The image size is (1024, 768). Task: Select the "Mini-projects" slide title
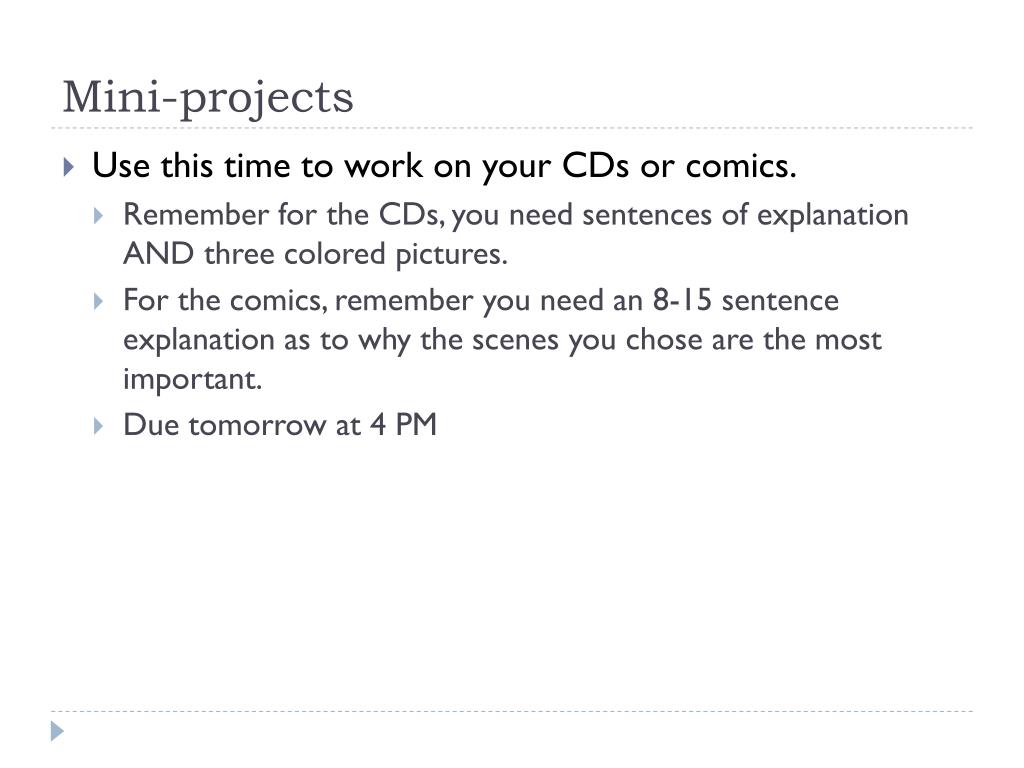pos(208,97)
